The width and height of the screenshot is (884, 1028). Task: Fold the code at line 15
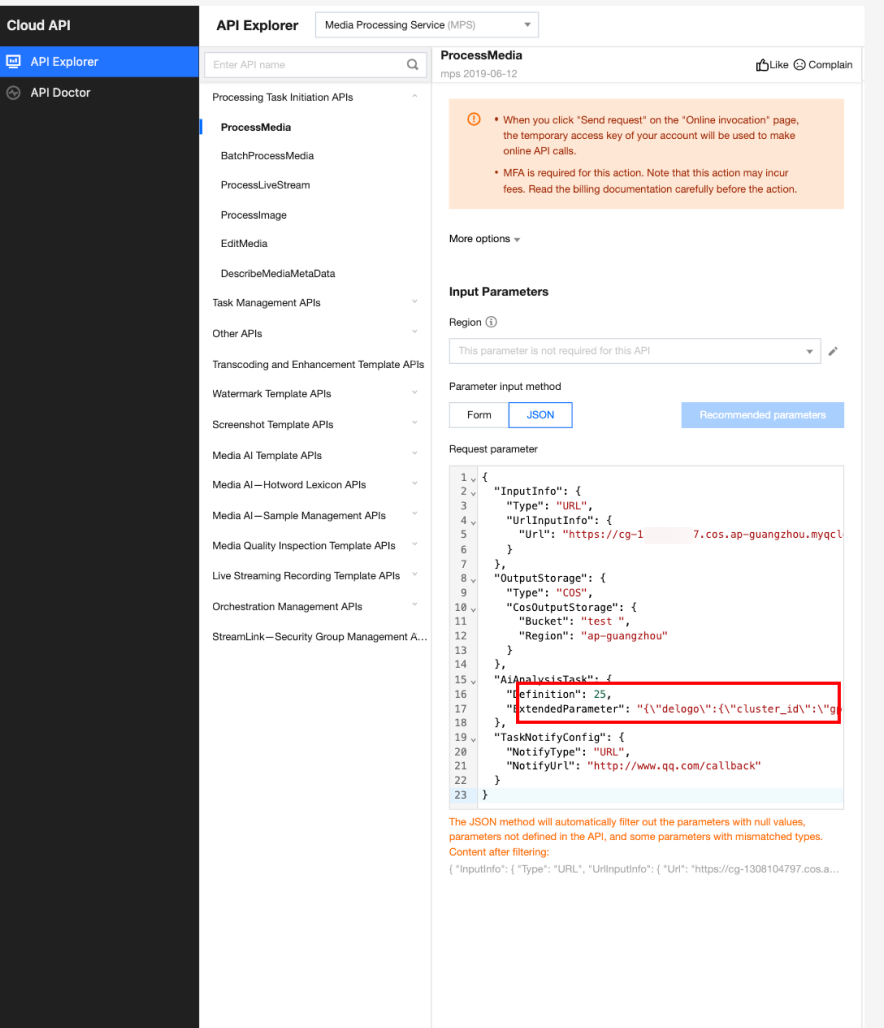tap(473, 681)
